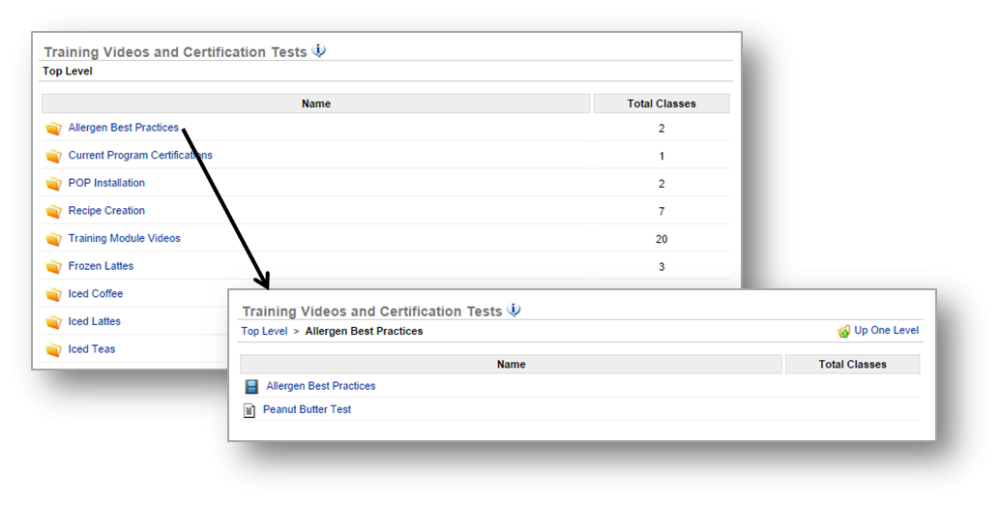The height and width of the screenshot is (505, 1000).
Task: Click the folder icon beside Allergen Best Practices
Action: [x=53, y=129]
